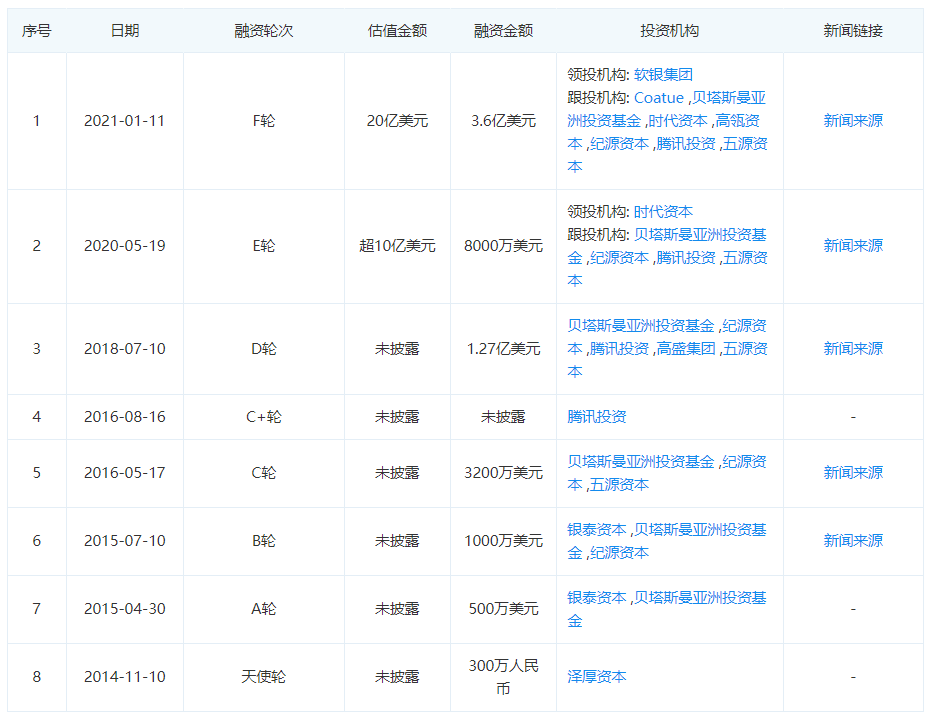932x721 pixels.
Task: Open 纪源资本 link in the E轮 row
Action: (619, 258)
